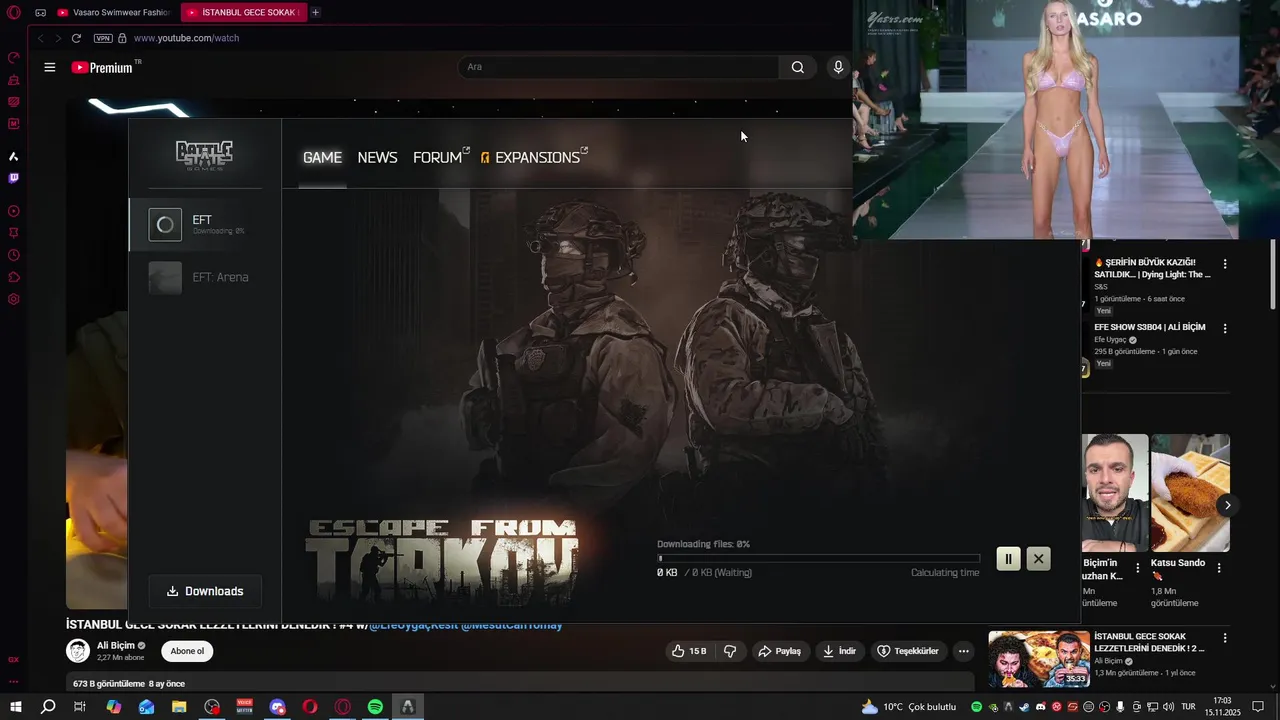
Task: Open the Ali Biçim channel avatar
Action: click(78, 651)
